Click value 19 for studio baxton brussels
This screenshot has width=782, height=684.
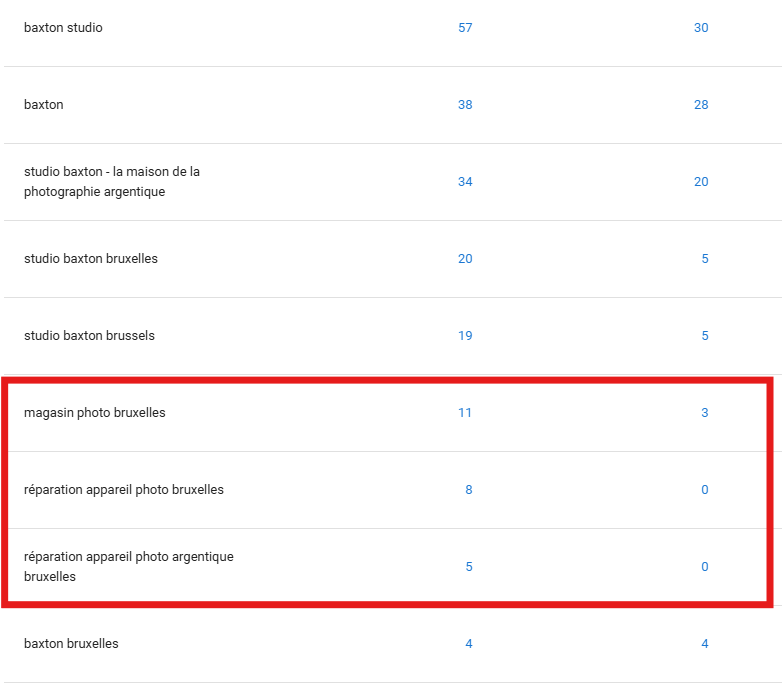click(465, 335)
